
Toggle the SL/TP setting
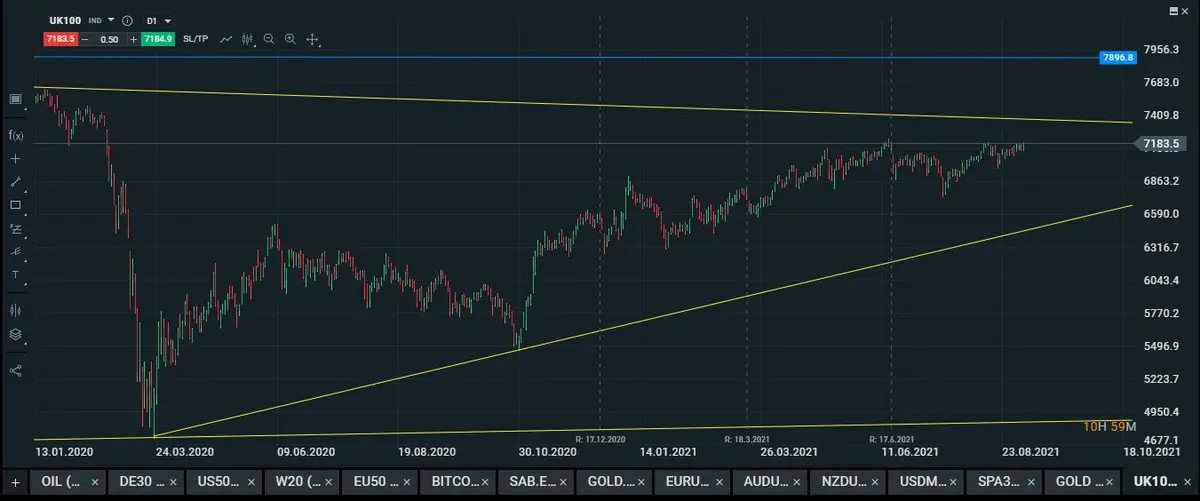coord(196,39)
